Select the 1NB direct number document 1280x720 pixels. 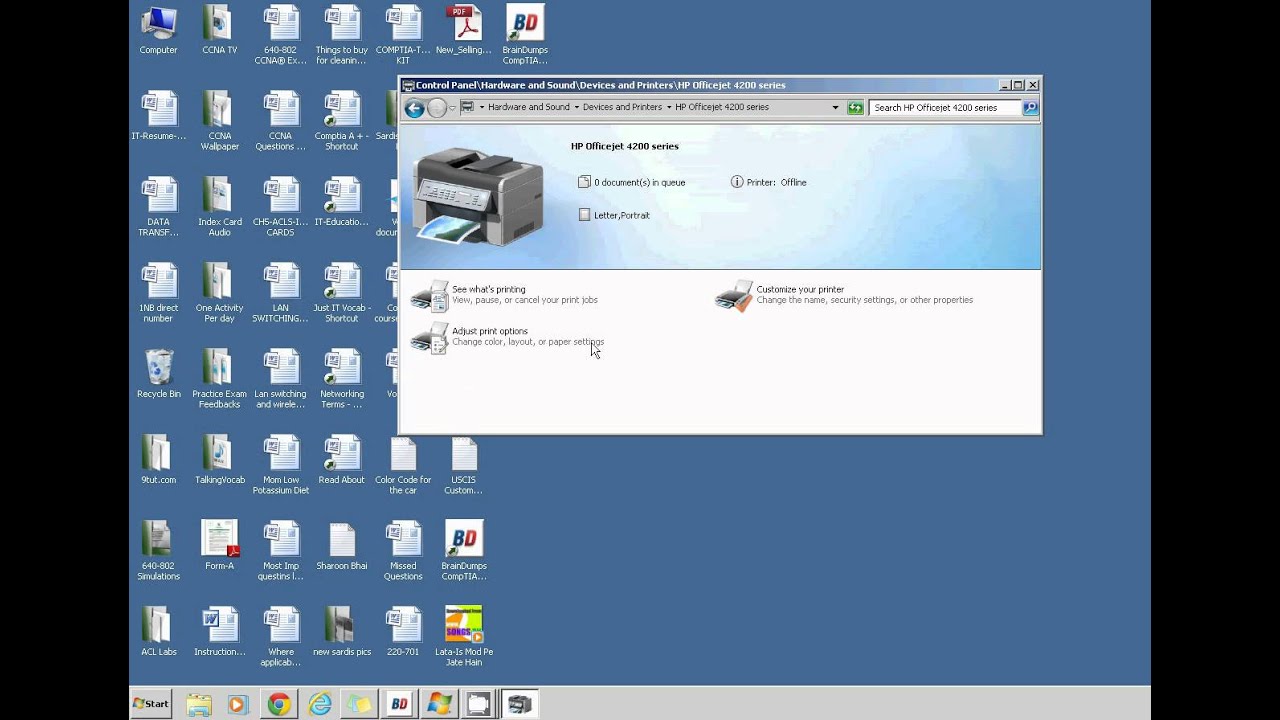[x=158, y=293]
